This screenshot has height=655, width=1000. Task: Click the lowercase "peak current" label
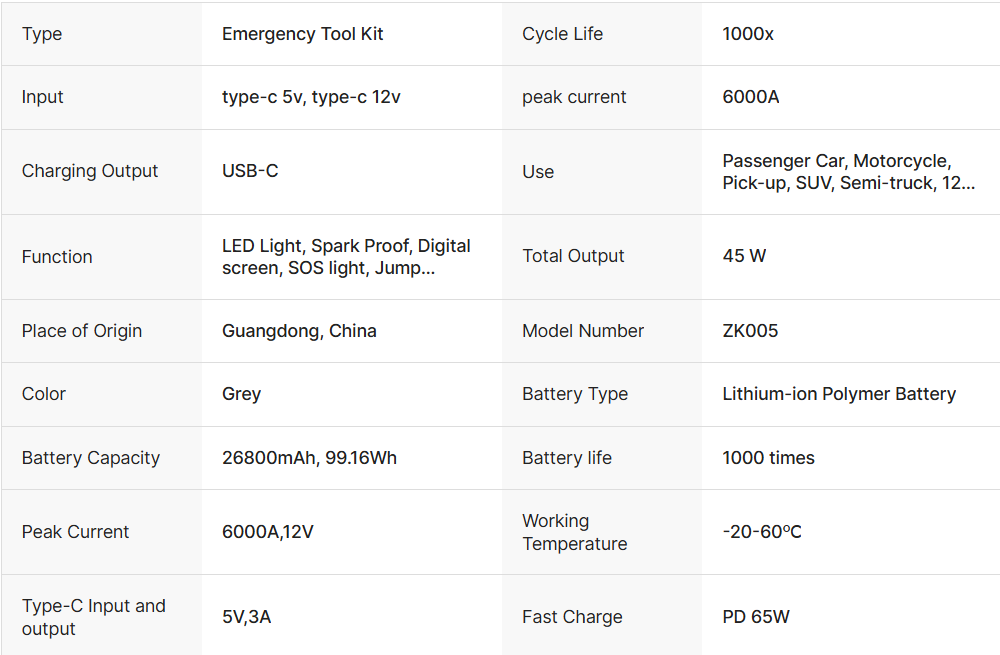pos(574,97)
